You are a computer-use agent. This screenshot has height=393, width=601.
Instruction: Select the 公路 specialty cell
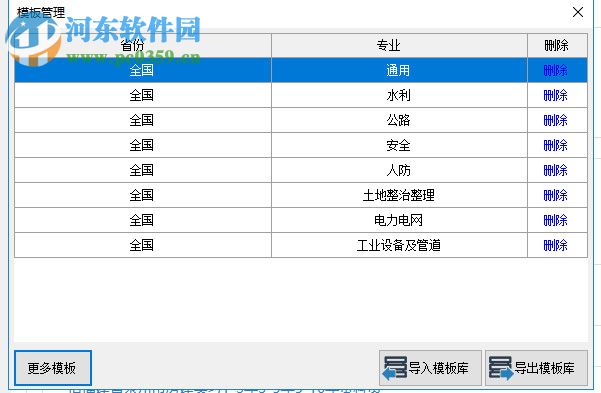(399, 120)
